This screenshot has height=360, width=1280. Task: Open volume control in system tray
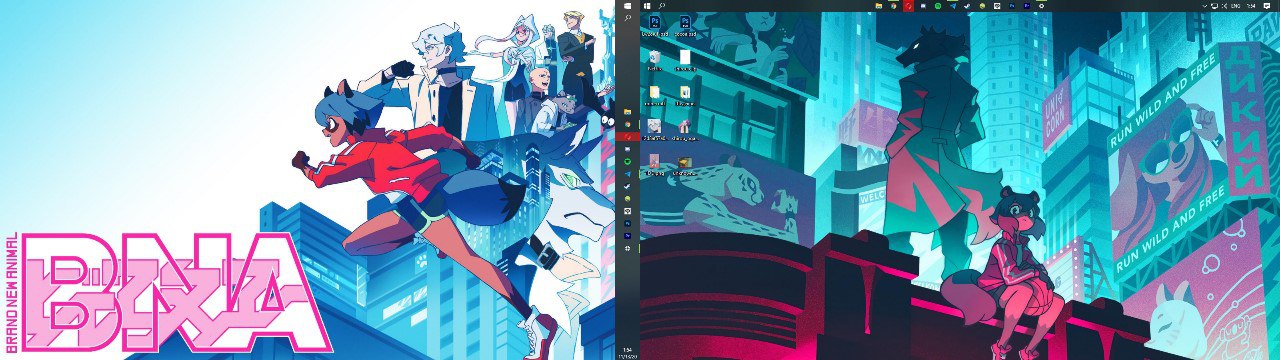[1224, 6]
